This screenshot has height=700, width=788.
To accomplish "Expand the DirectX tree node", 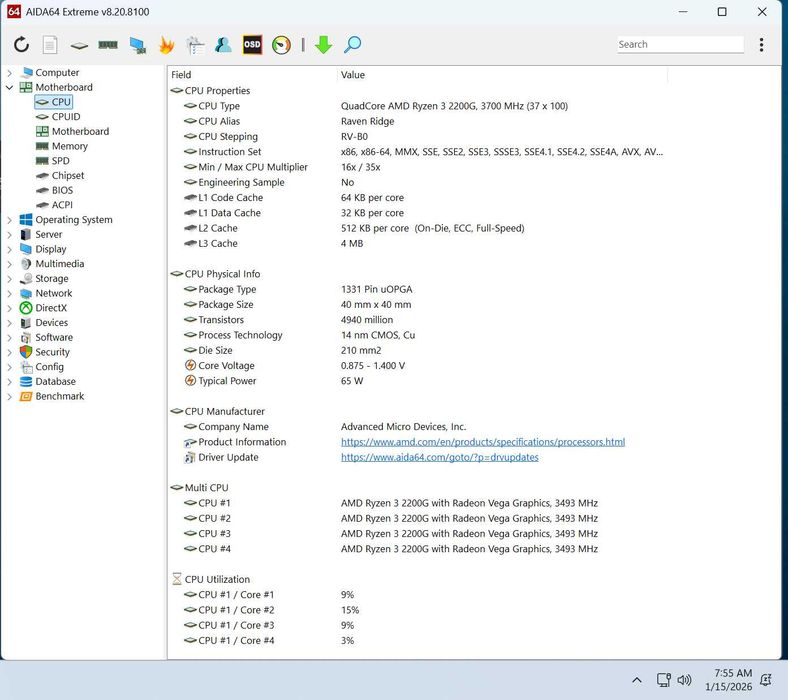I will coord(9,308).
